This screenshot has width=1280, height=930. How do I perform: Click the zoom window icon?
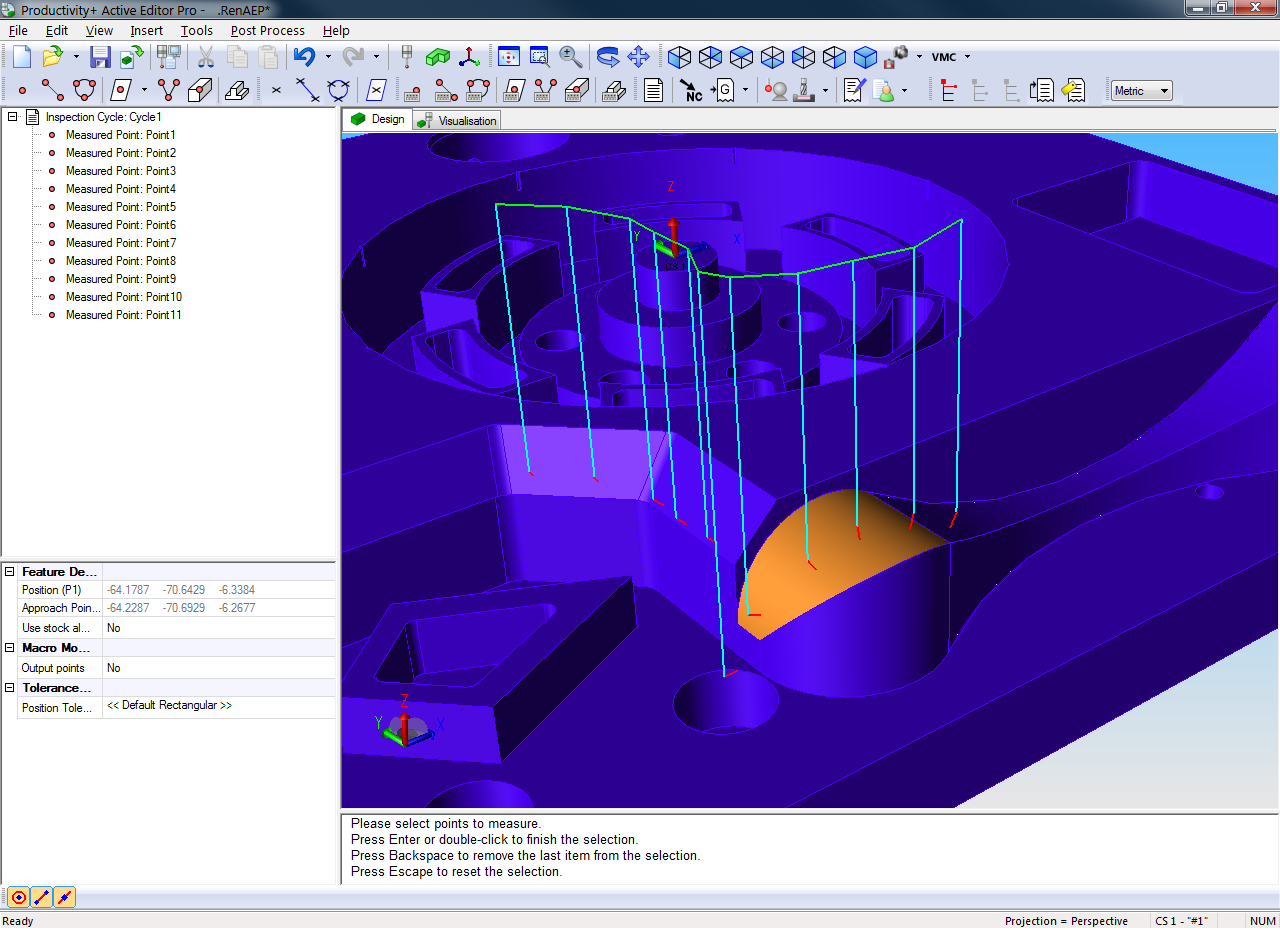point(539,57)
